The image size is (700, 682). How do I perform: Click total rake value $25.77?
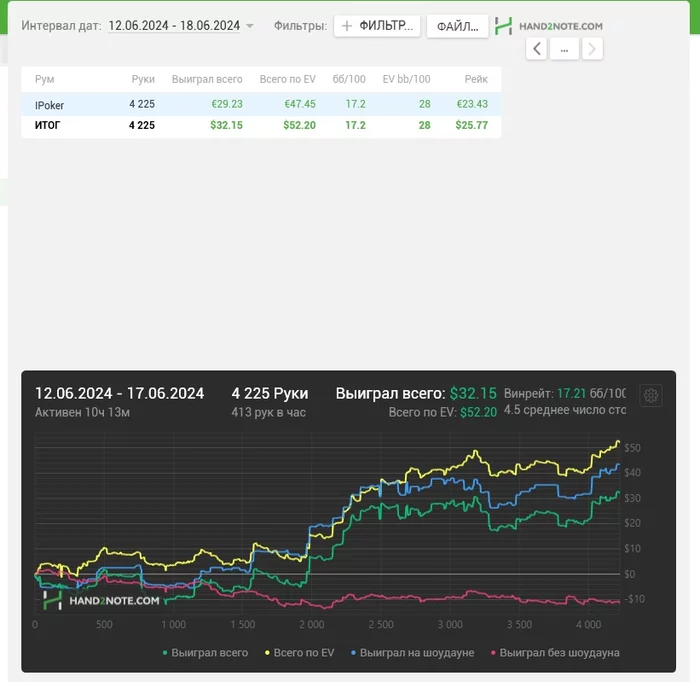click(471, 125)
